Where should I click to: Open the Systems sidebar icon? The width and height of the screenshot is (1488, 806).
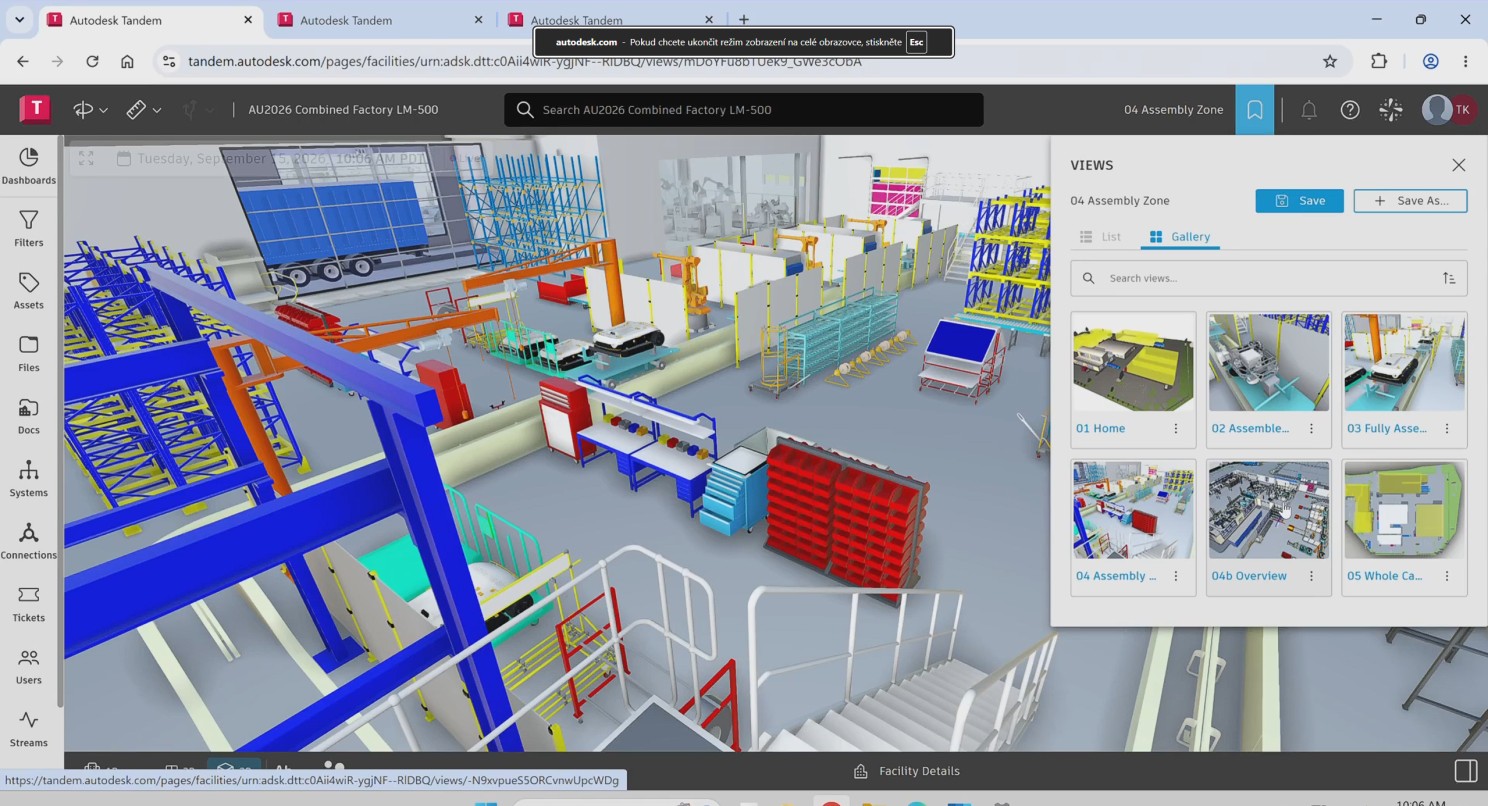pos(28,478)
